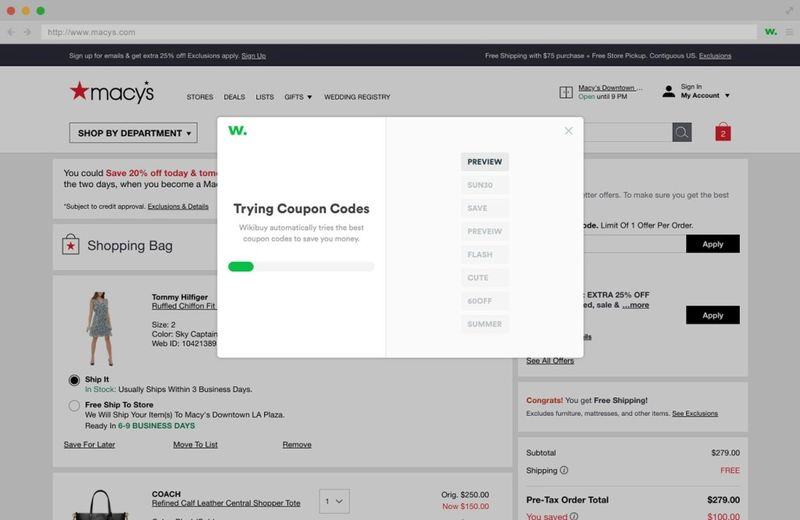Open the Deals menu item
Screen dimensions: 800x520
[234, 97]
